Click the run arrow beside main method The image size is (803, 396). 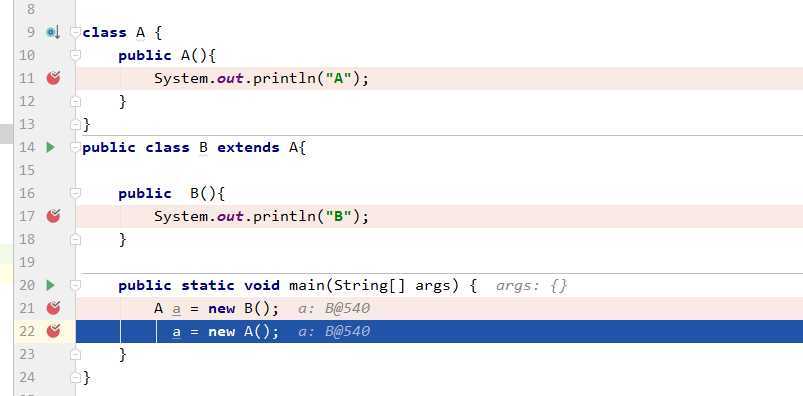pyautogui.click(x=50, y=285)
